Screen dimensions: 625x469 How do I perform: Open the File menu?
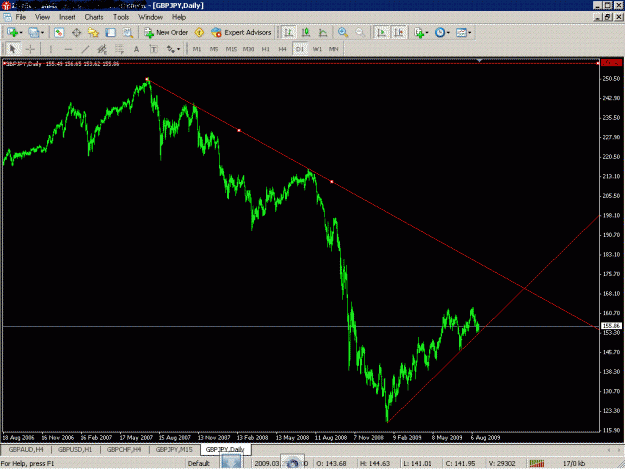(21, 17)
